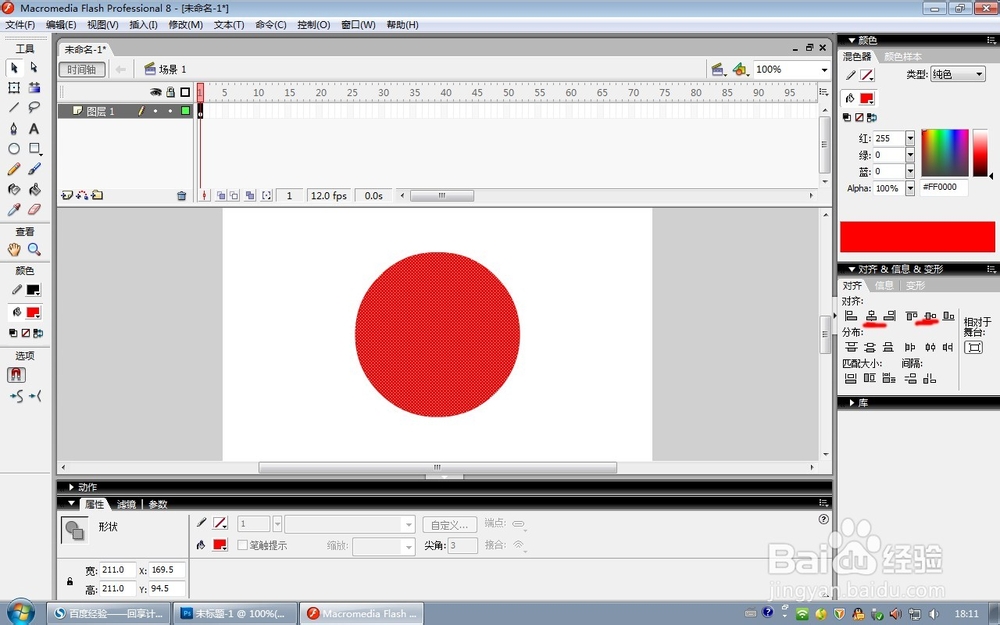Select the Rectangle tool

34,149
